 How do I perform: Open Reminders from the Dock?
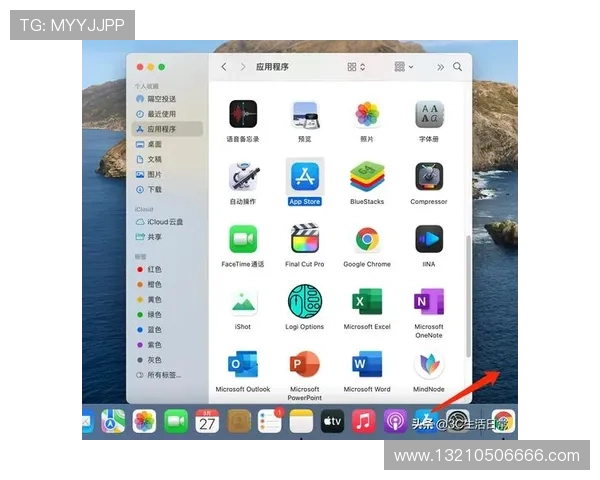point(270,421)
